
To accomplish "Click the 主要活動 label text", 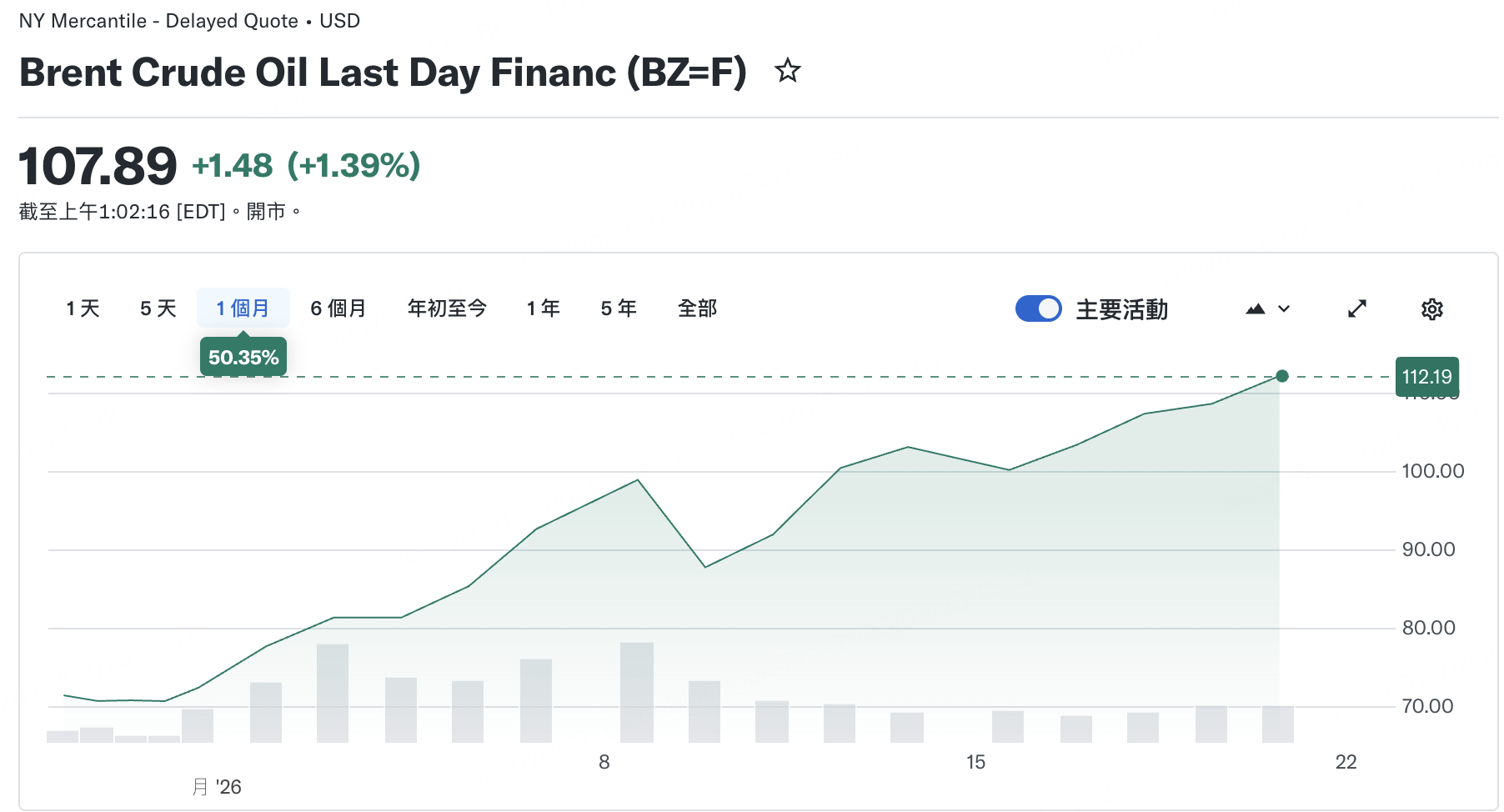I will (1121, 310).
